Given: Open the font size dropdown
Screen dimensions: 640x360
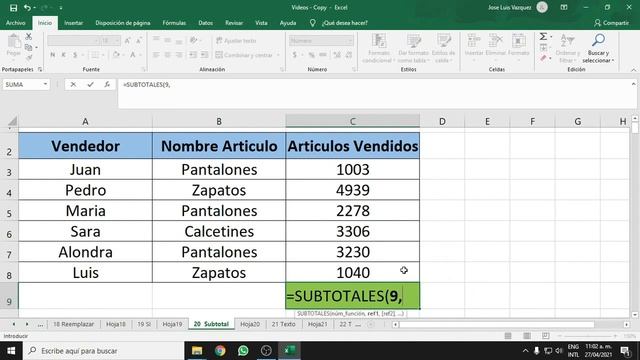Looking at the screenshot, I should coord(117,41).
